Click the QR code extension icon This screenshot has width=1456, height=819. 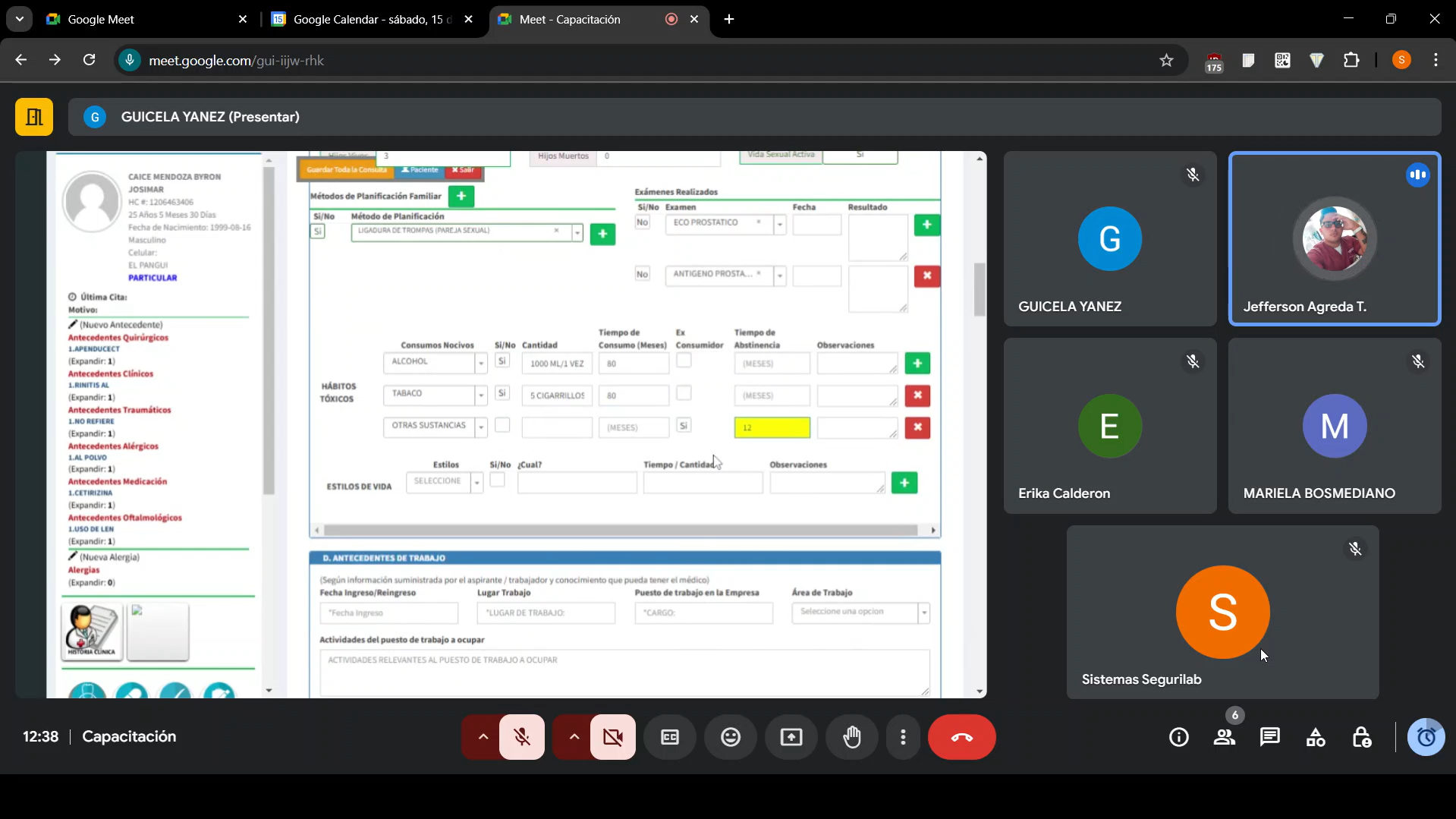[x=1282, y=60]
